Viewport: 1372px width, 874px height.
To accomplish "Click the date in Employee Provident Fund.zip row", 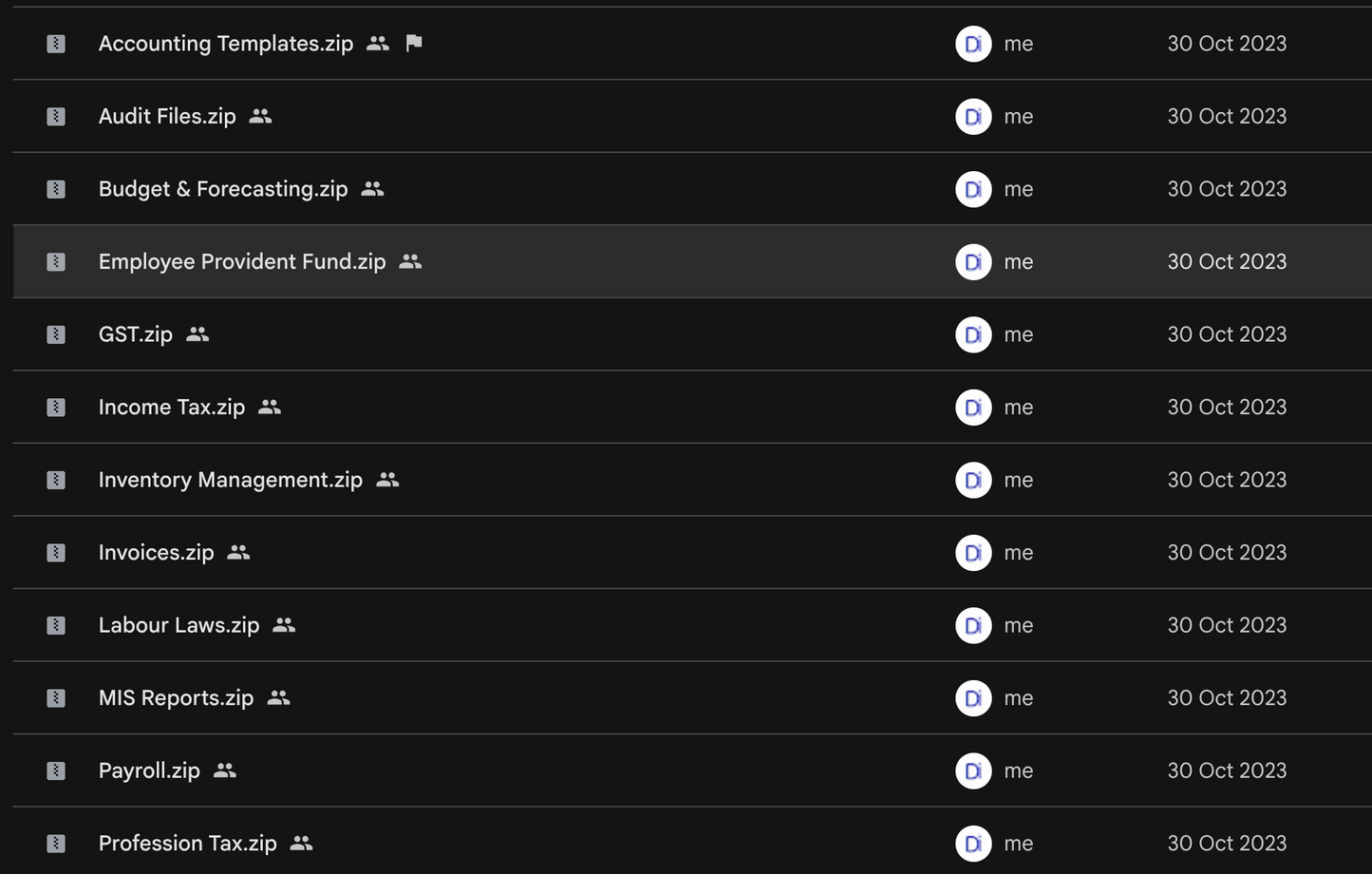I will pyautogui.click(x=1227, y=261).
